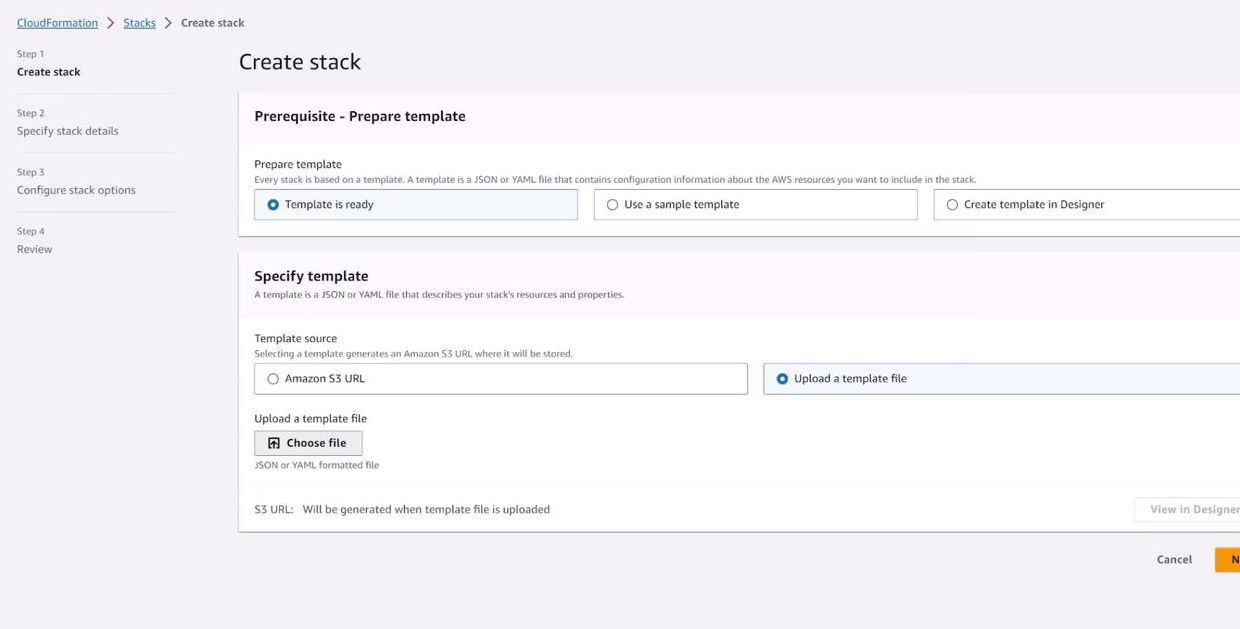Open the template in View in Designer
The height and width of the screenshot is (629, 1240).
(1196, 509)
